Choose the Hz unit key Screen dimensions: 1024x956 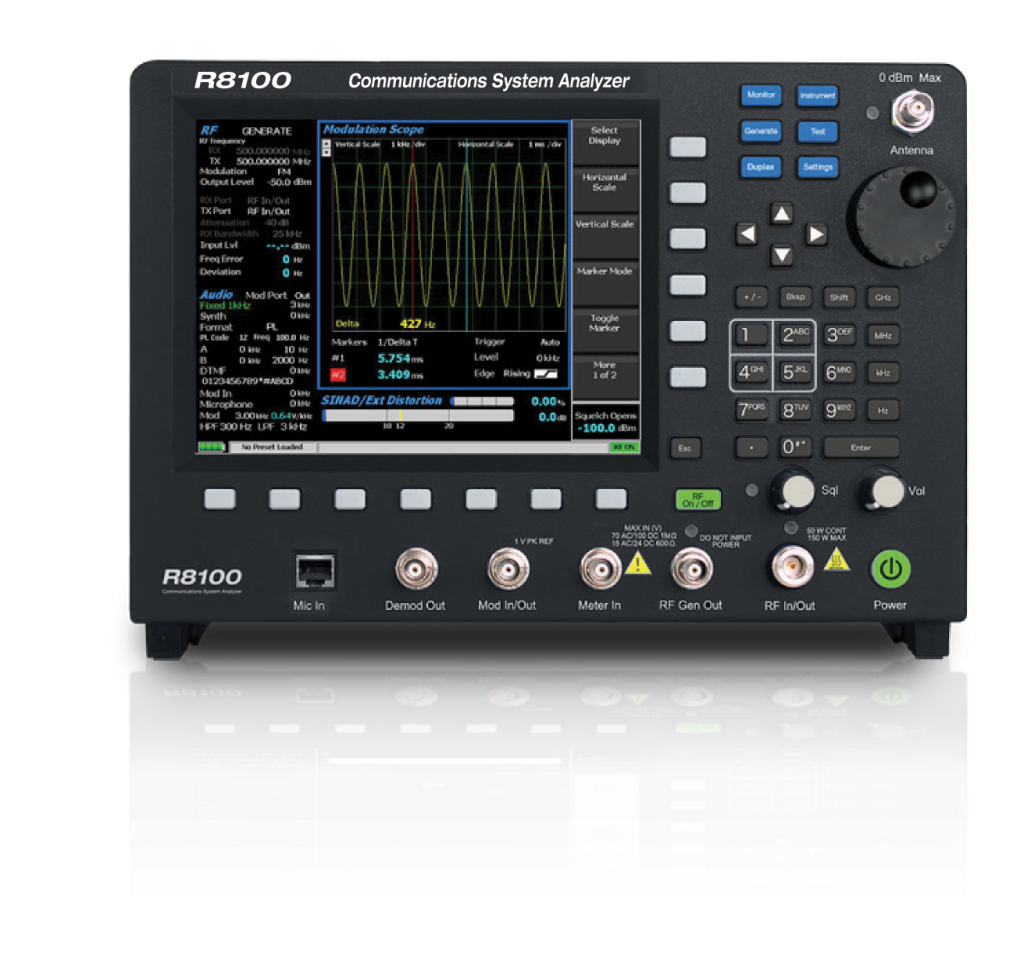(883, 411)
